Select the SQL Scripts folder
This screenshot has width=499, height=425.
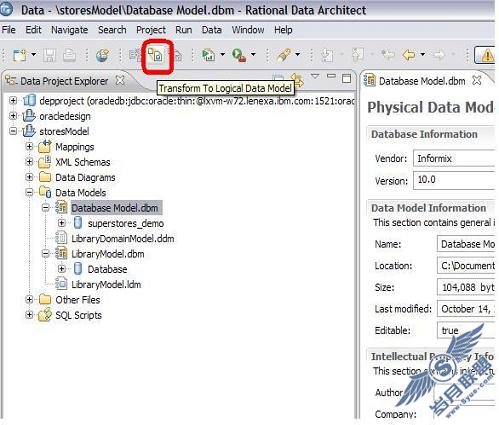78,315
